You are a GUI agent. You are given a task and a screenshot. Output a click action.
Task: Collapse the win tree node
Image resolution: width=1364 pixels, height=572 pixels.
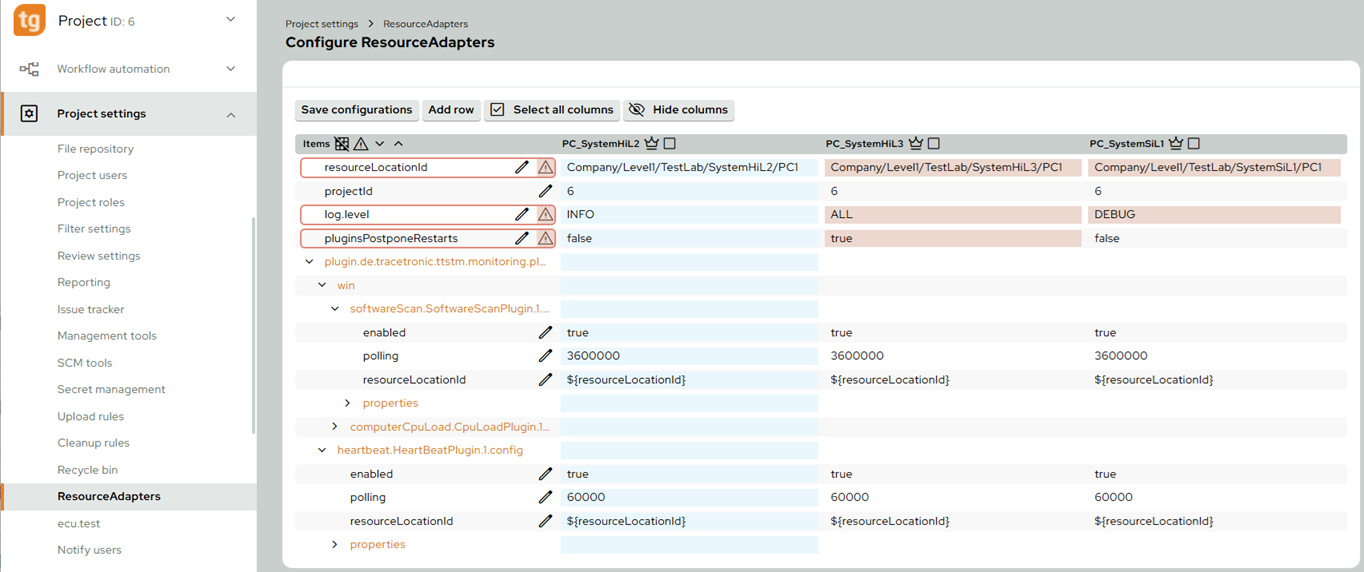pos(322,285)
